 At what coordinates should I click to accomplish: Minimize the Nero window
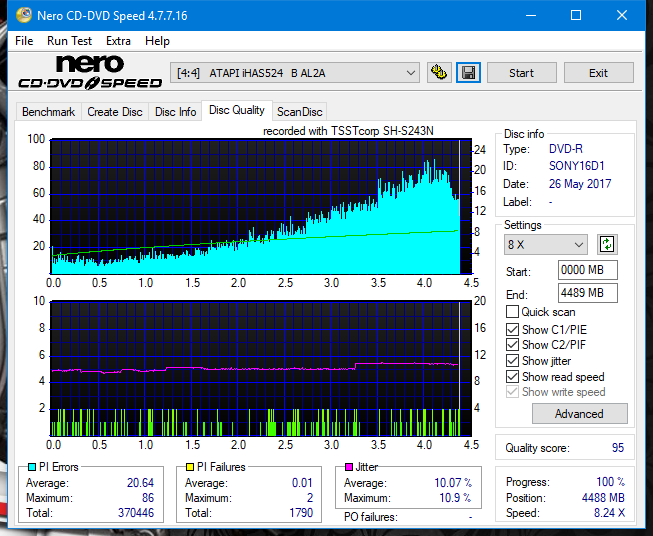tap(531, 15)
